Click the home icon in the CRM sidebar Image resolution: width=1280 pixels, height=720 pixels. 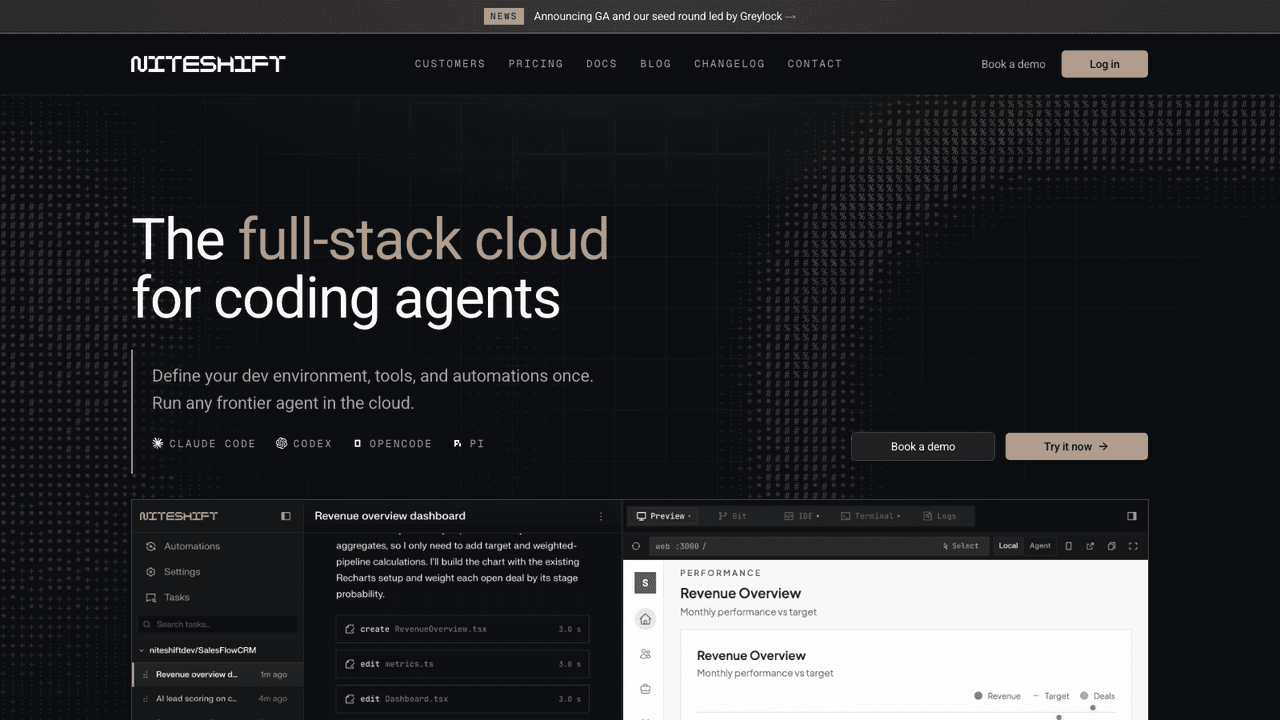[x=645, y=619]
